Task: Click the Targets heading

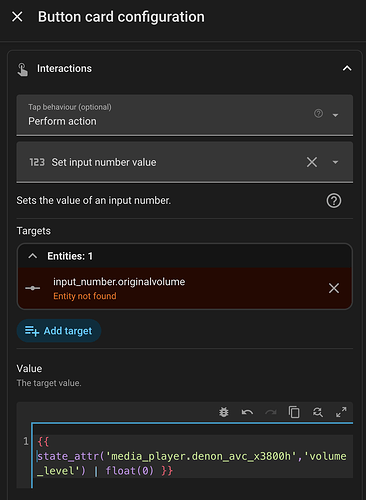Action: coord(34,231)
